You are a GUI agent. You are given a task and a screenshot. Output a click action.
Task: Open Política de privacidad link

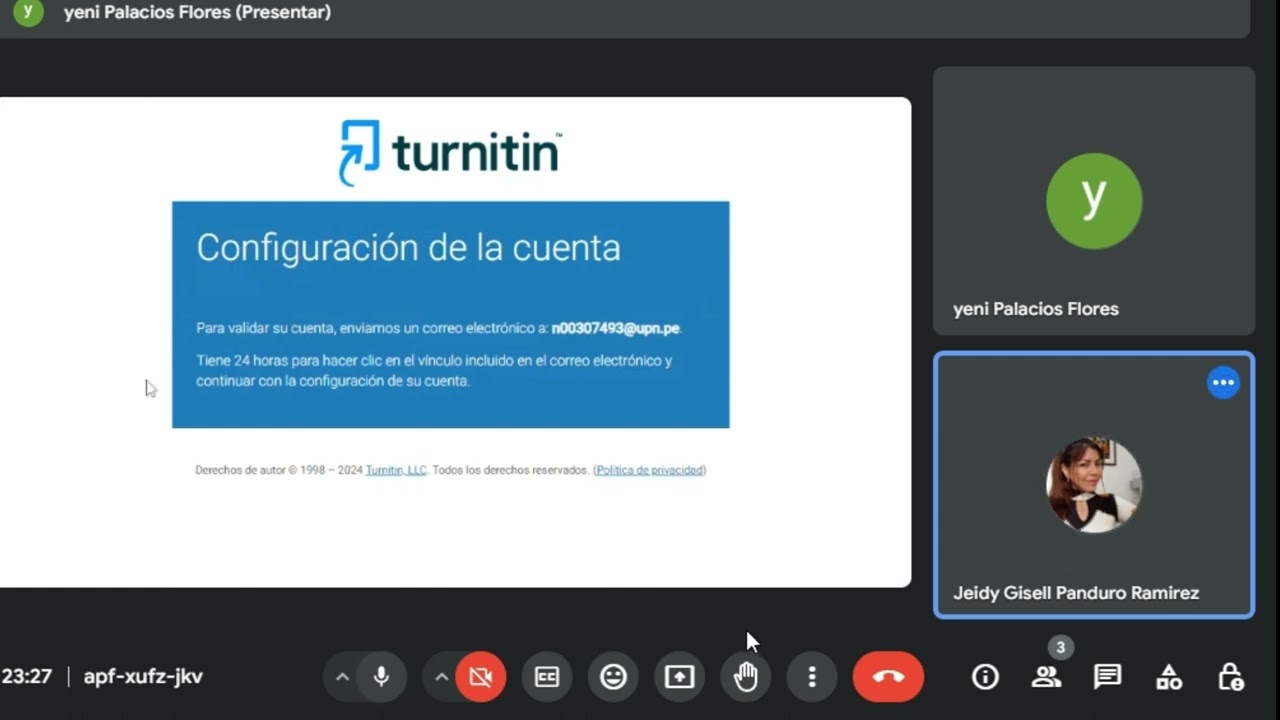coord(650,470)
